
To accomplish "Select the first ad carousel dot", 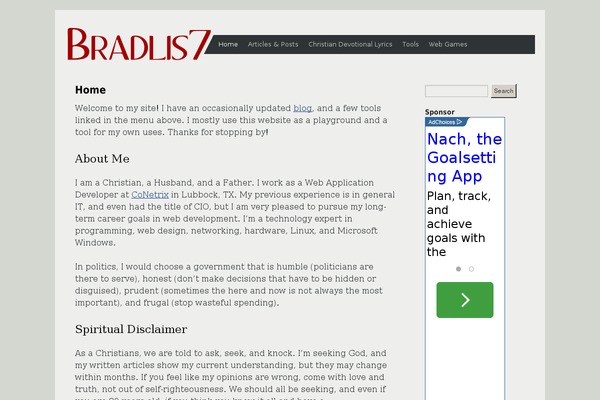I will click(458, 269).
